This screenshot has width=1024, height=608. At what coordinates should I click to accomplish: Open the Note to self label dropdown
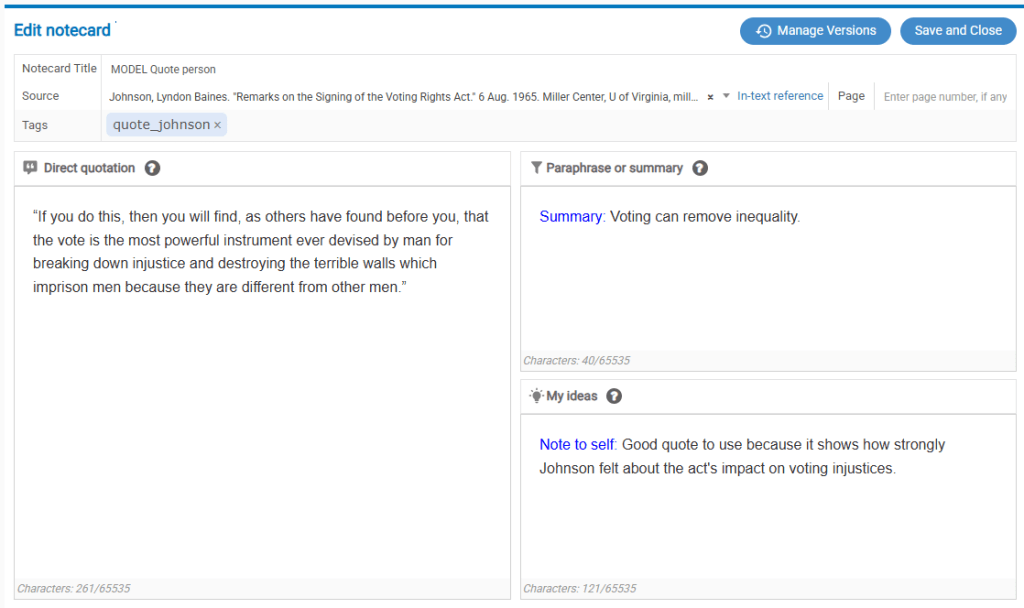tap(576, 444)
